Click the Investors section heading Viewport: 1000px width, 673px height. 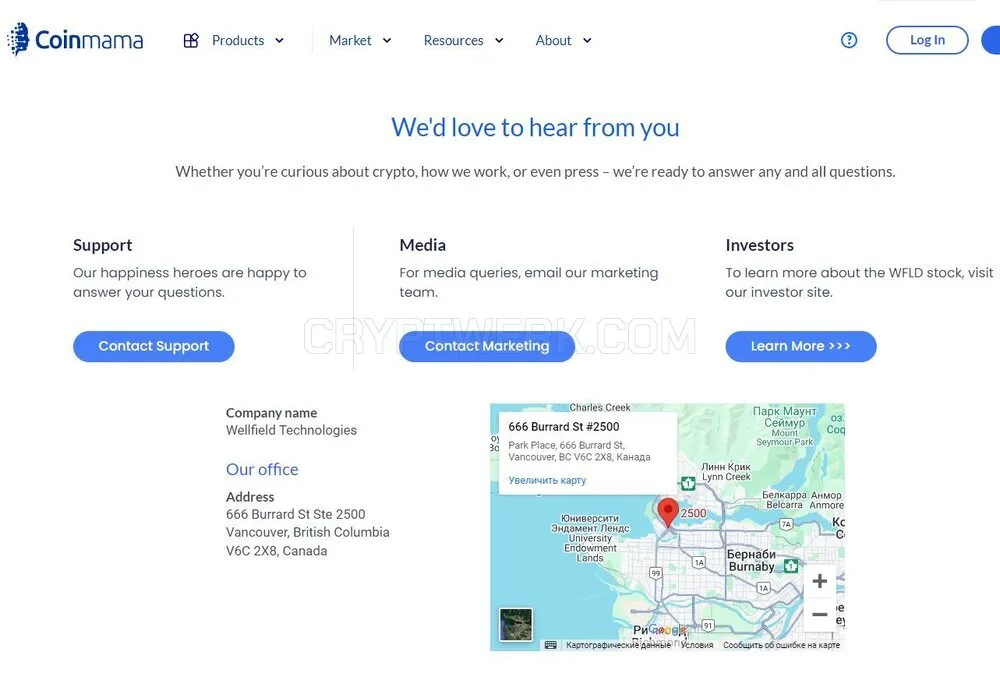(x=760, y=245)
